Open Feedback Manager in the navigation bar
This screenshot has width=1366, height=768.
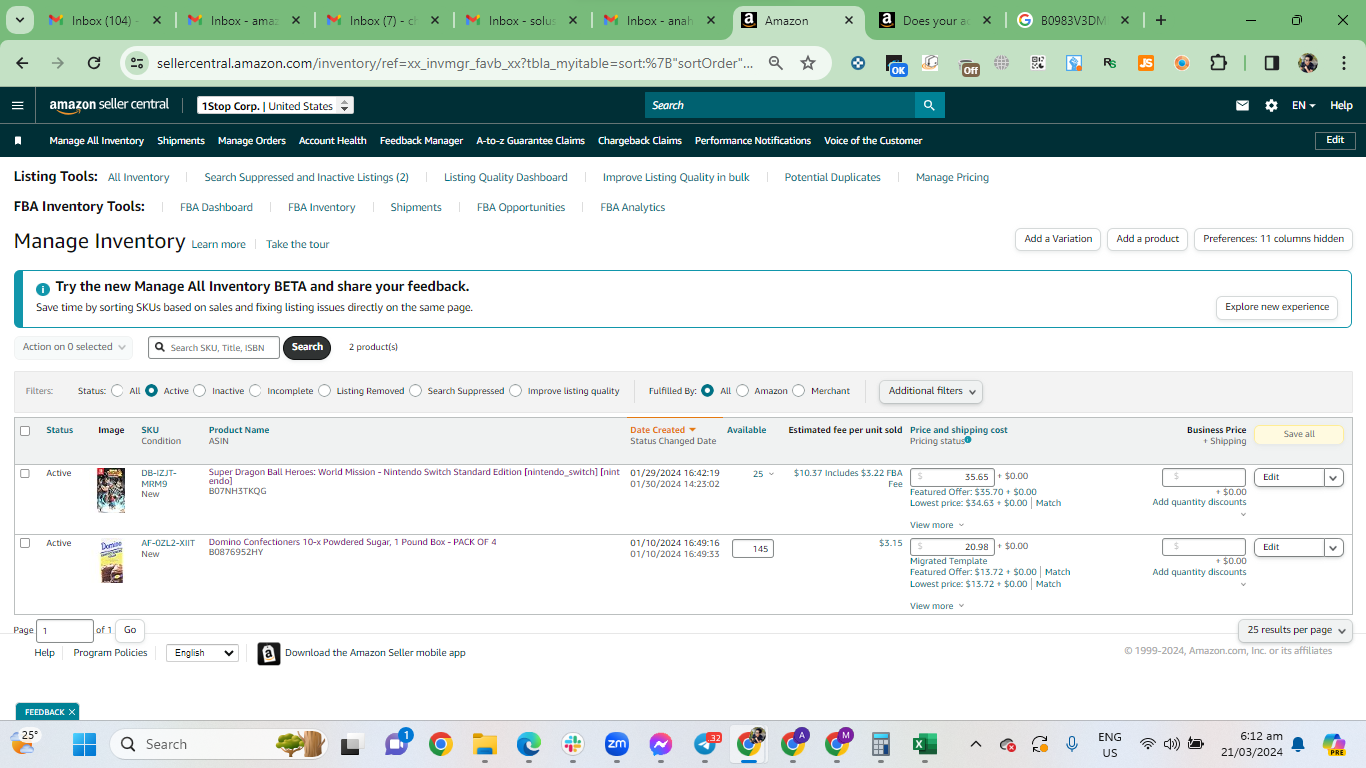[x=421, y=141]
